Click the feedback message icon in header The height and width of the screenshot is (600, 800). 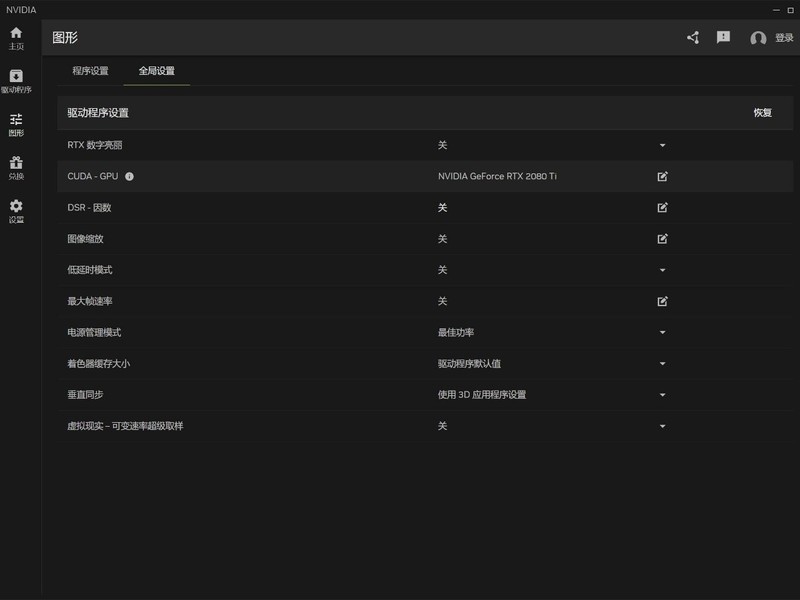[x=723, y=37]
